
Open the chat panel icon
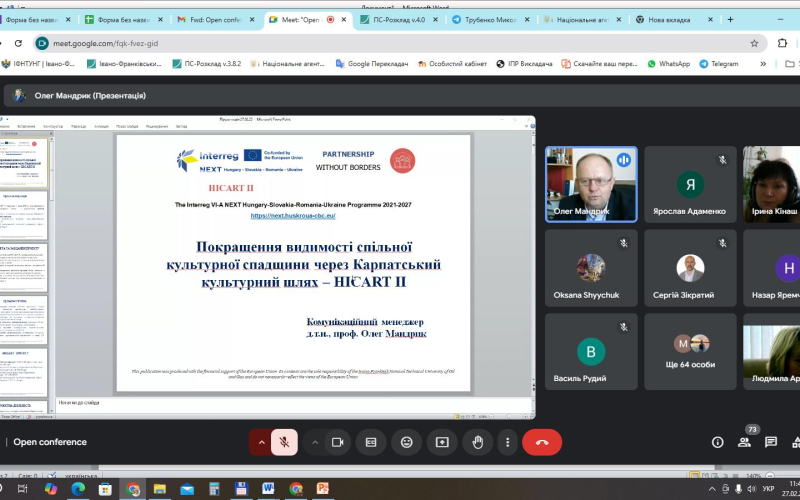pos(771,442)
